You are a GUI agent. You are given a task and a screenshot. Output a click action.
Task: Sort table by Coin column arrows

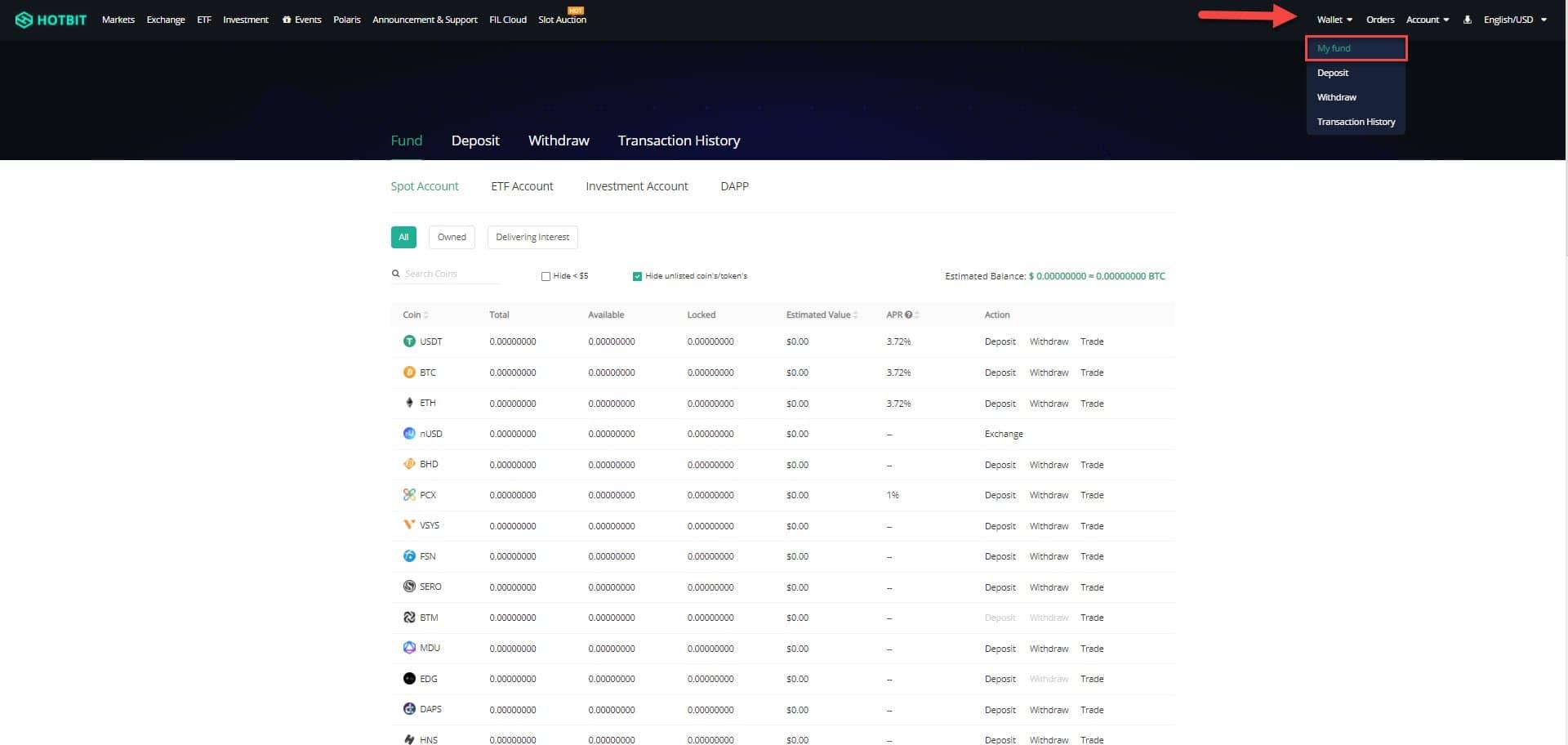tap(426, 315)
